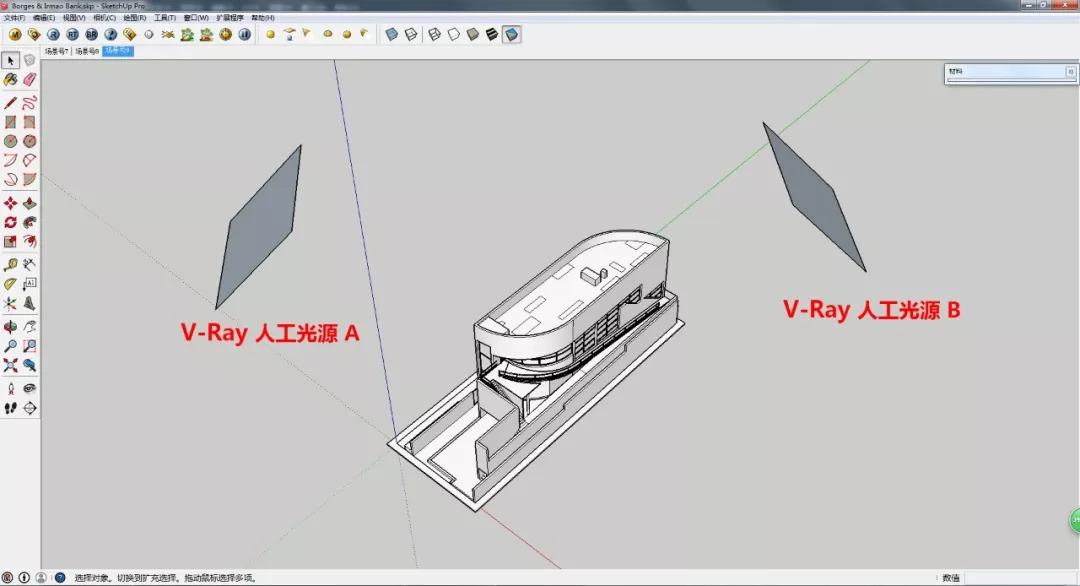The image size is (1080, 586).
Task: Select the Polygon tool
Action: point(30,141)
